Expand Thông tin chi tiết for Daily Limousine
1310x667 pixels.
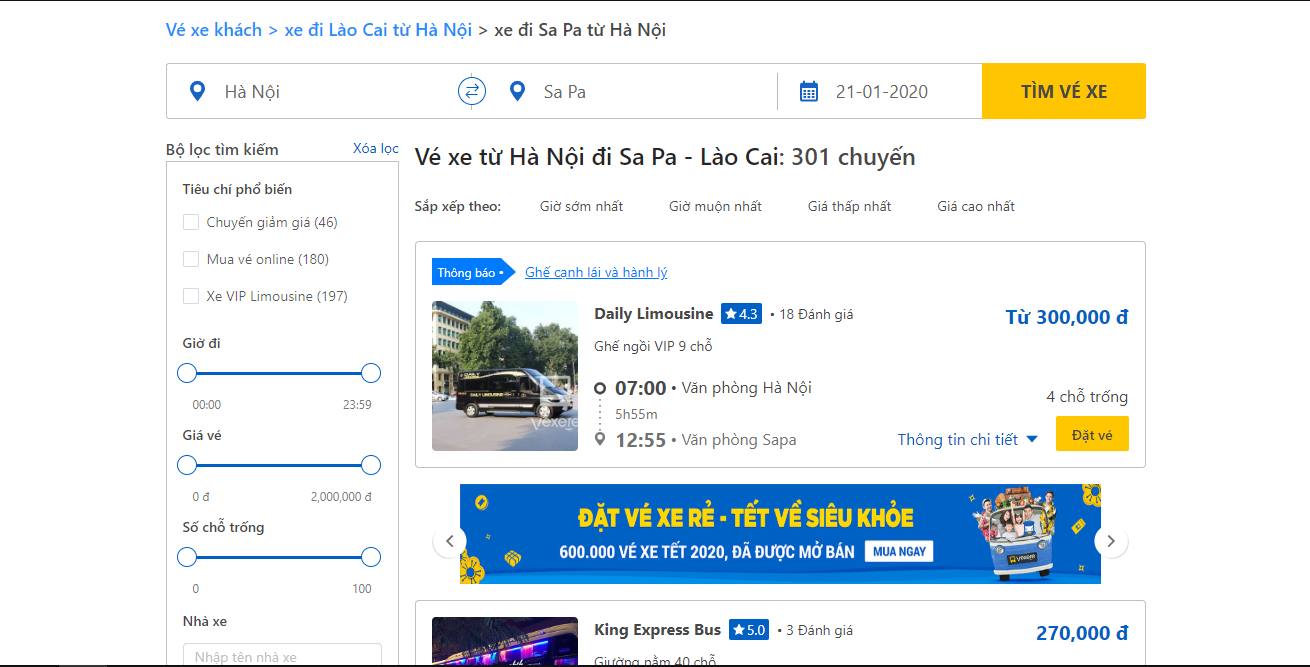point(967,439)
